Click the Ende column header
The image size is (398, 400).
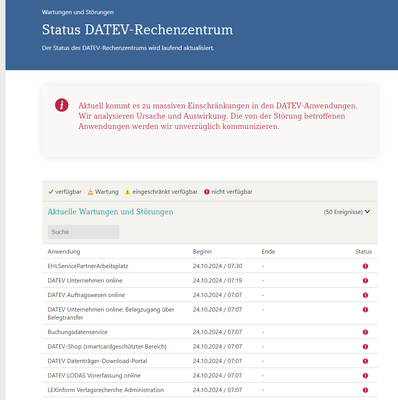268,252
